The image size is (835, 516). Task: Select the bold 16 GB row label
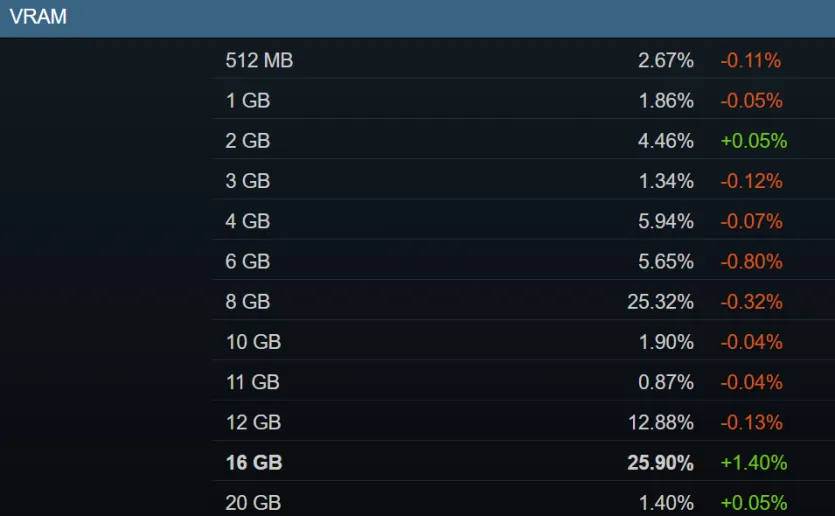pyautogui.click(x=253, y=462)
